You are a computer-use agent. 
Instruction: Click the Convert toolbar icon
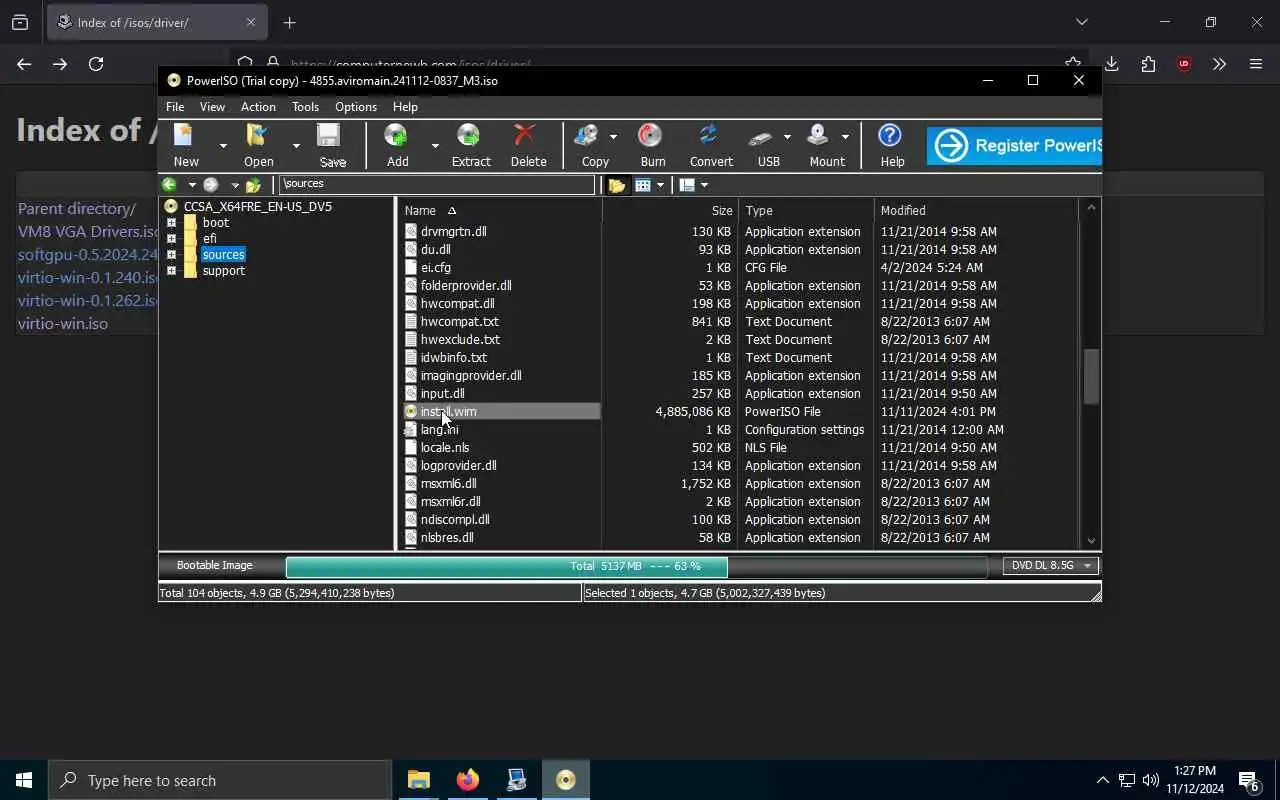pyautogui.click(x=710, y=145)
